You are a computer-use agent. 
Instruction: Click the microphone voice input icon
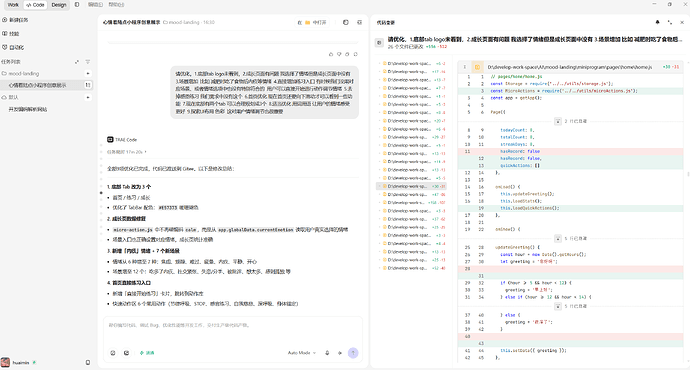click(x=327, y=353)
